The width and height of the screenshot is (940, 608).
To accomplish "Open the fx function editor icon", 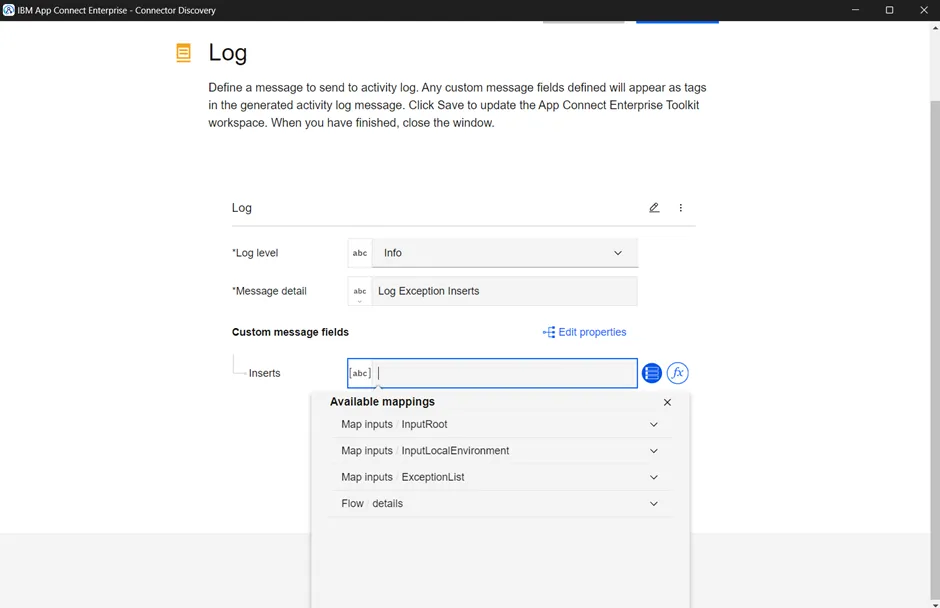I will coord(677,373).
